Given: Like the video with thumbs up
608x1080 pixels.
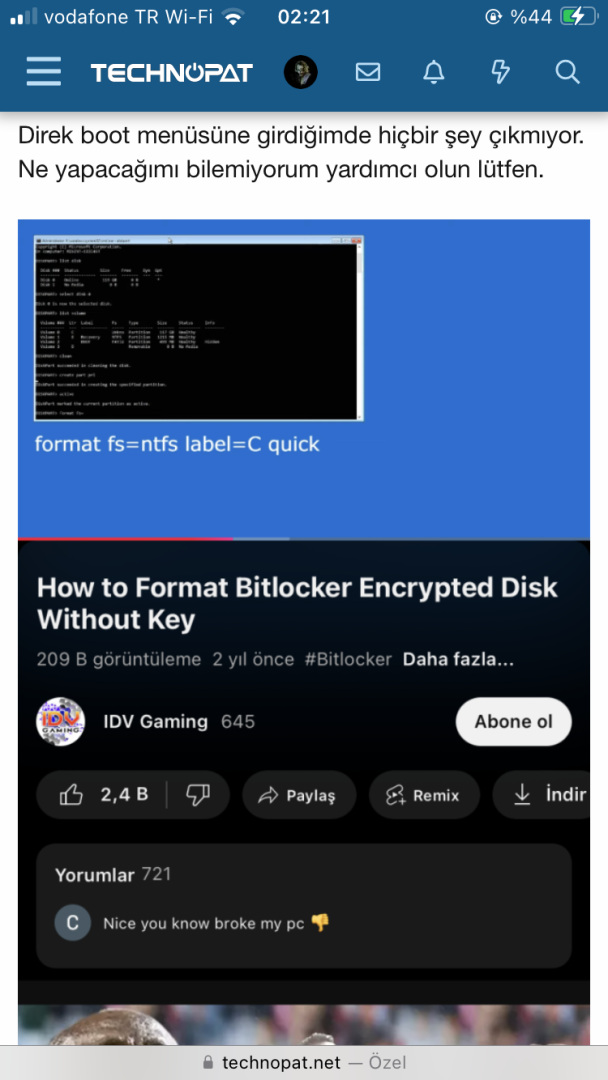Looking at the screenshot, I should click(x=102, y=795).
